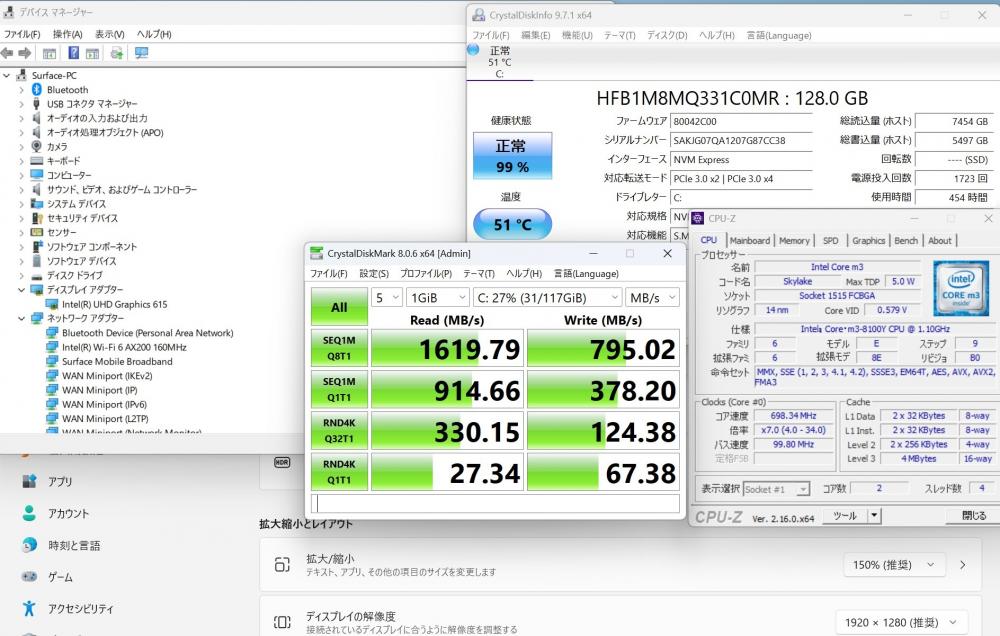This screenshot has width=1000, height=636.
Task: Select the Intel UHD Graphics 615 device
Action: 114,304
